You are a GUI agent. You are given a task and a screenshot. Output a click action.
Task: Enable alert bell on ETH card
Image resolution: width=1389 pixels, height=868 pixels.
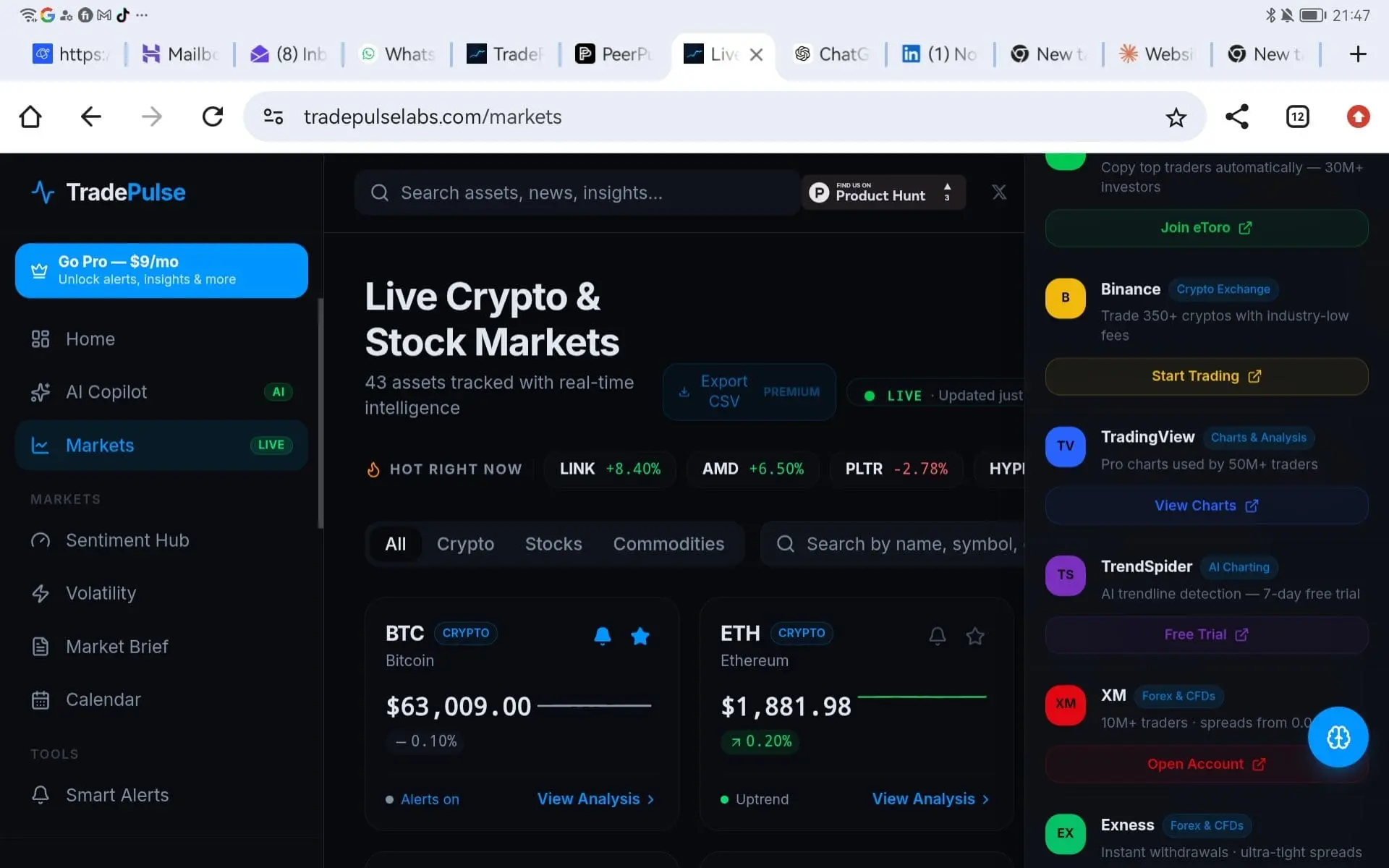click(937, 636)
